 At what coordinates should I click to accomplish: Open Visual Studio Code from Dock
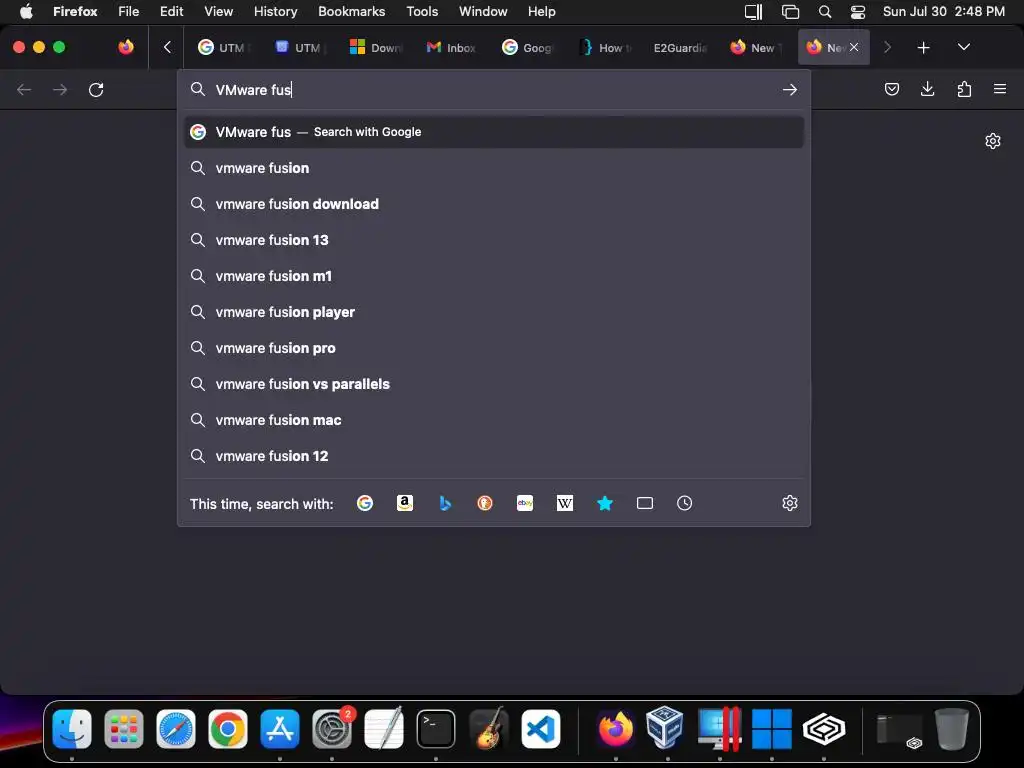coord(540,729)
